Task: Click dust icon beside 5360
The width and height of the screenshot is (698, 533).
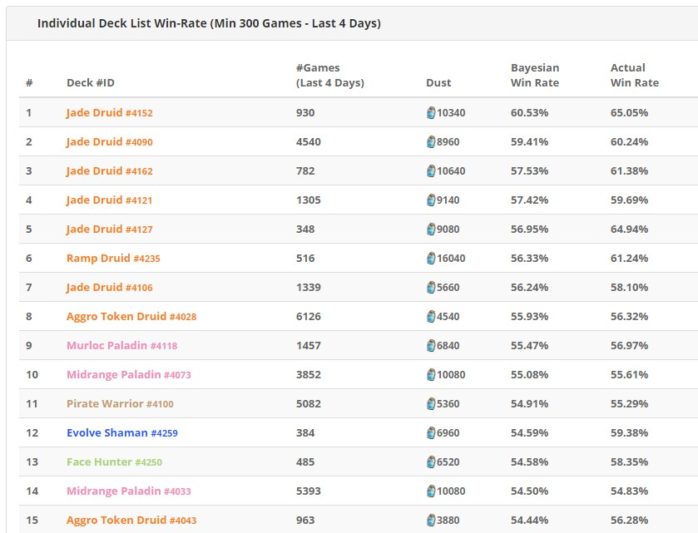Action: click(x=431, y=404)
